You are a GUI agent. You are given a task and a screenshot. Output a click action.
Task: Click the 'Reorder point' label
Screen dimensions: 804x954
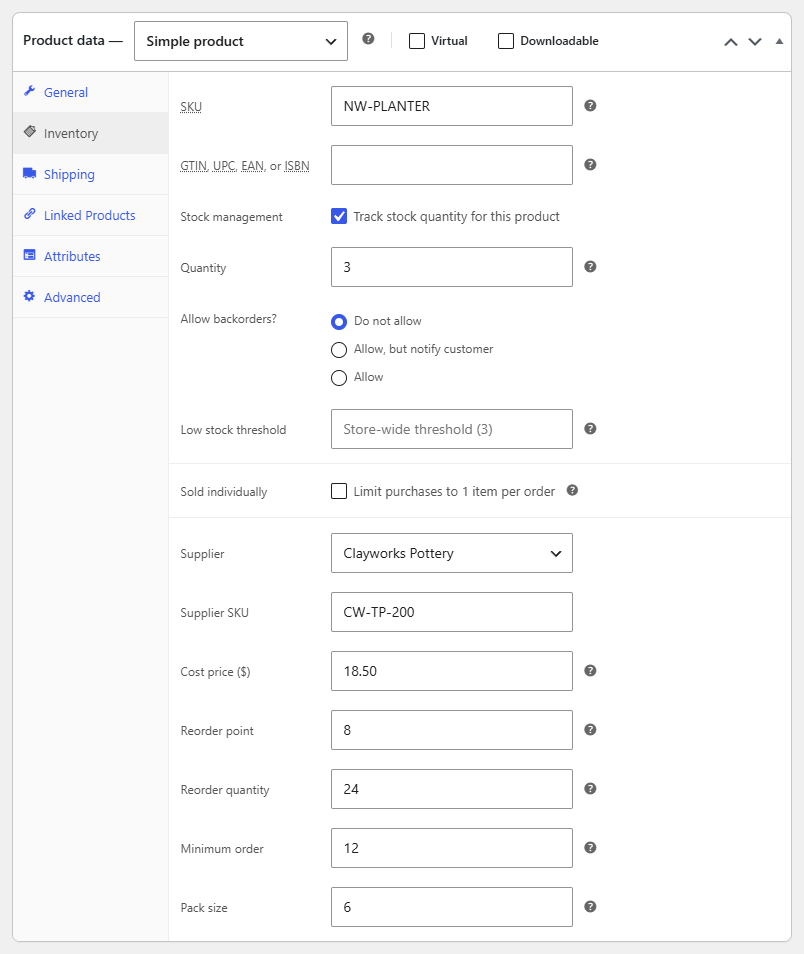[217, 731]
